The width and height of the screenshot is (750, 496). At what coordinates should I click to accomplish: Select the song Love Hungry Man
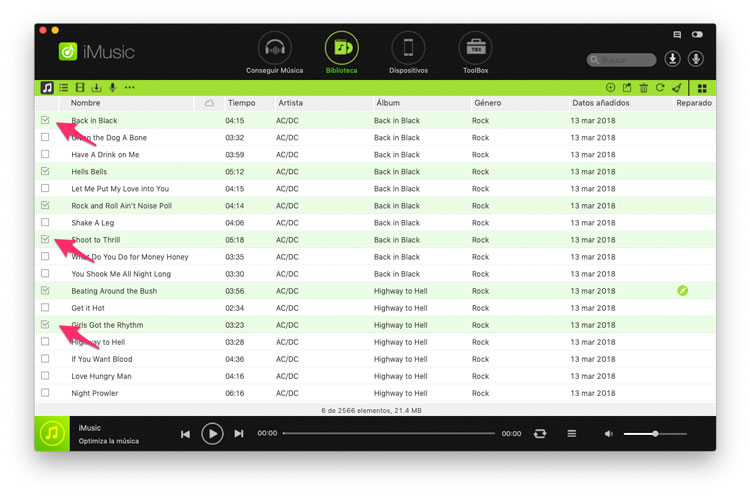tap(101, 376)
